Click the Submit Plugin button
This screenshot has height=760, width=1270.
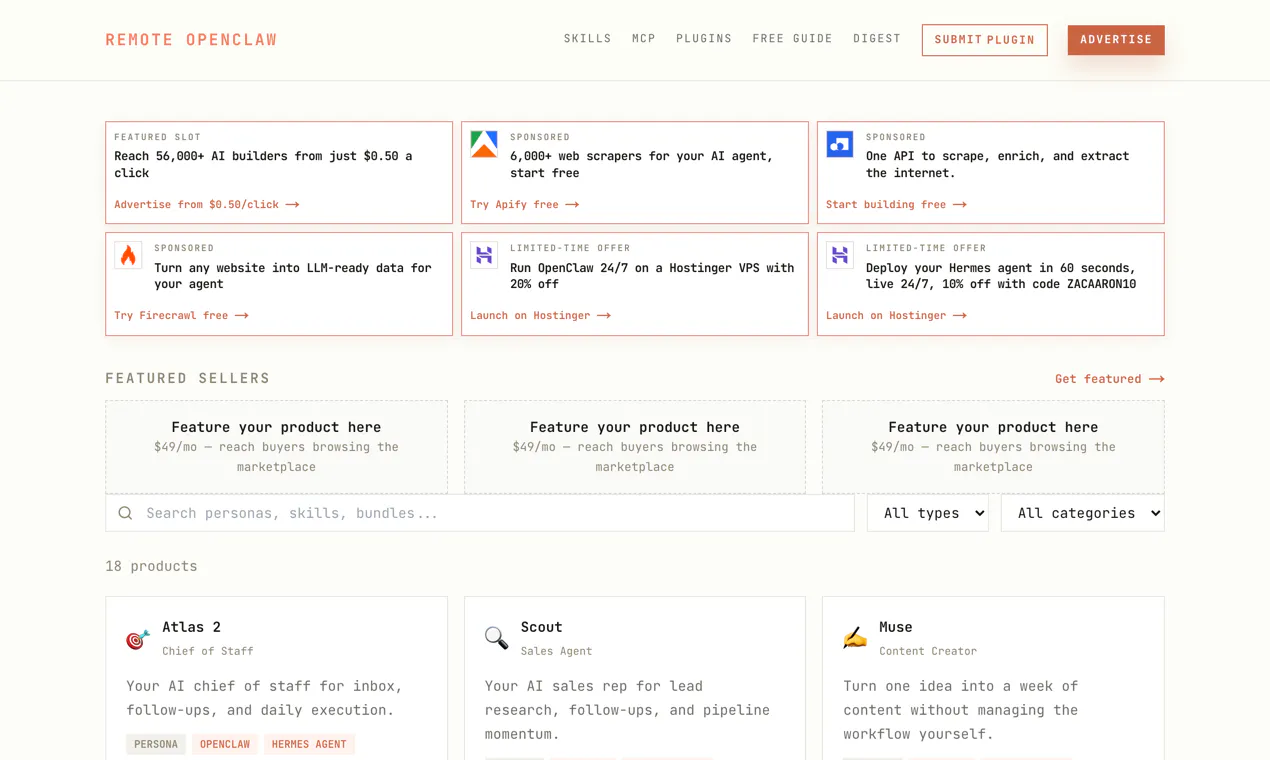[x=985, y=40]
